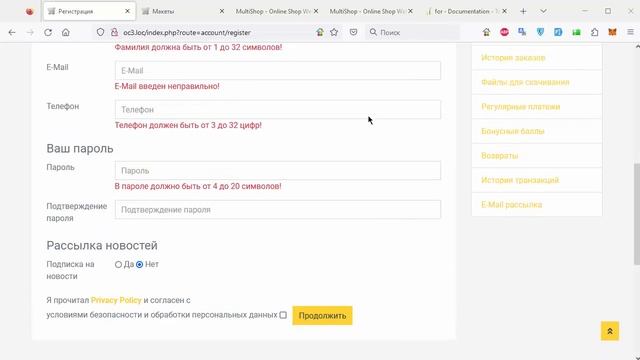This screenshot has width=640, height=360.
Task: Open the toolbar home extension icon
Action: coord(486,32)
